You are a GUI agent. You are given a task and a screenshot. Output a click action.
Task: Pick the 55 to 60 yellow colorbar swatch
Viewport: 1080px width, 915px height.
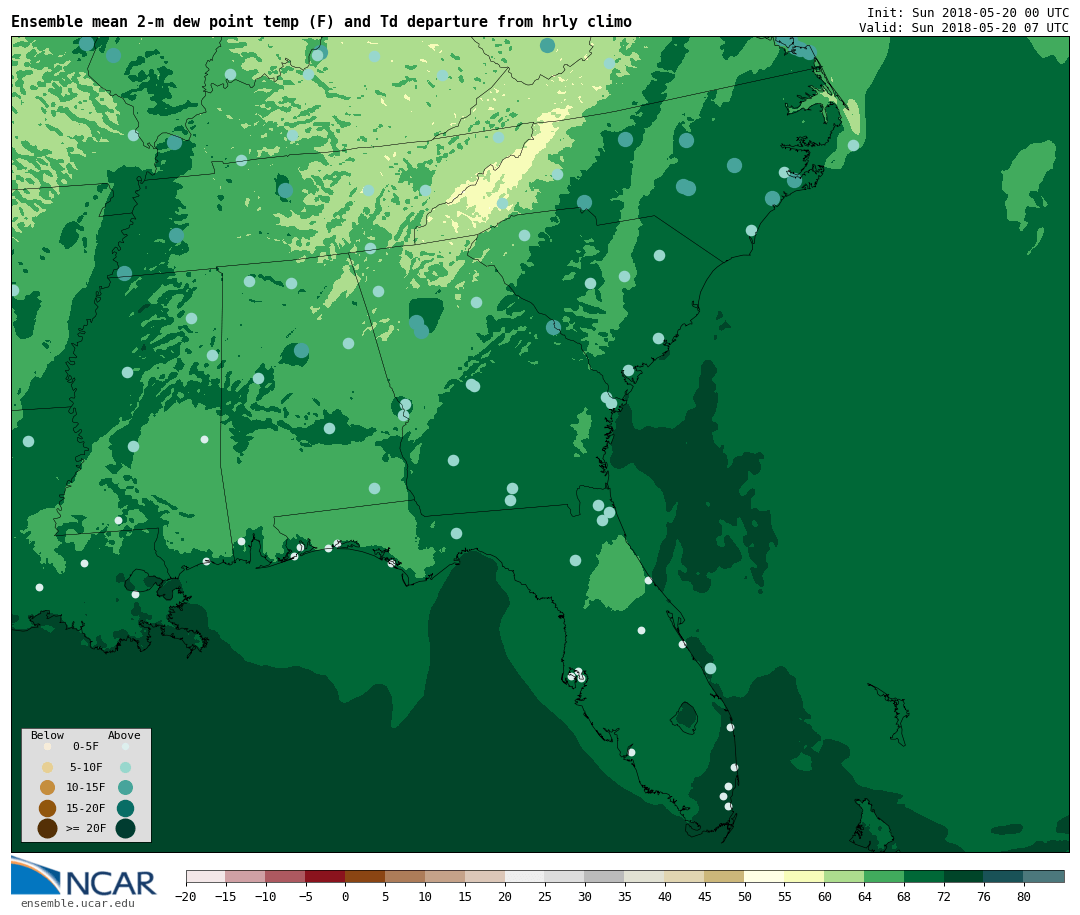click(x=805, y=876)
